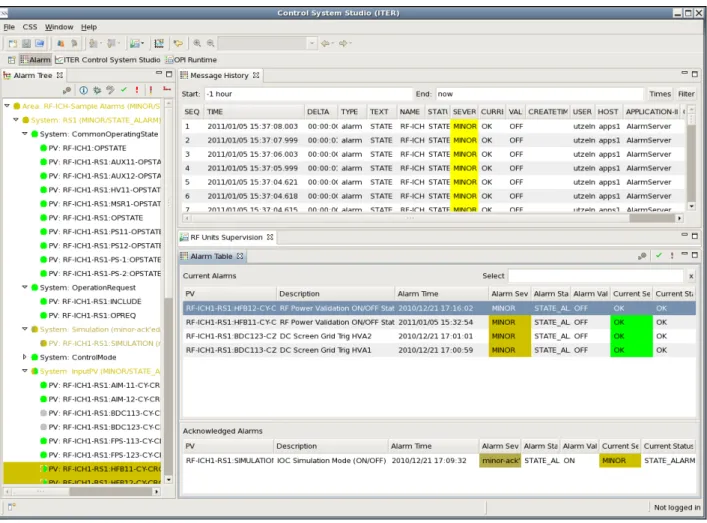Open the Help menu

point(89,27)
